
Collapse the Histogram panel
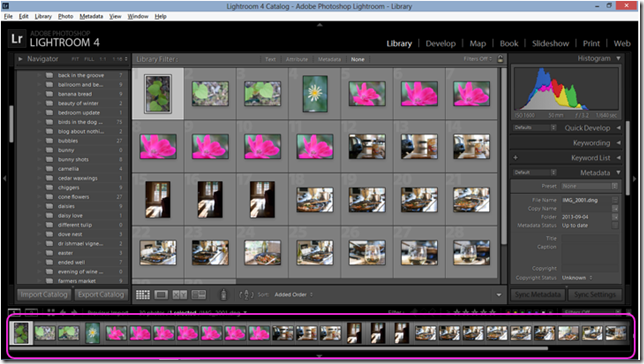pos(618,59)
